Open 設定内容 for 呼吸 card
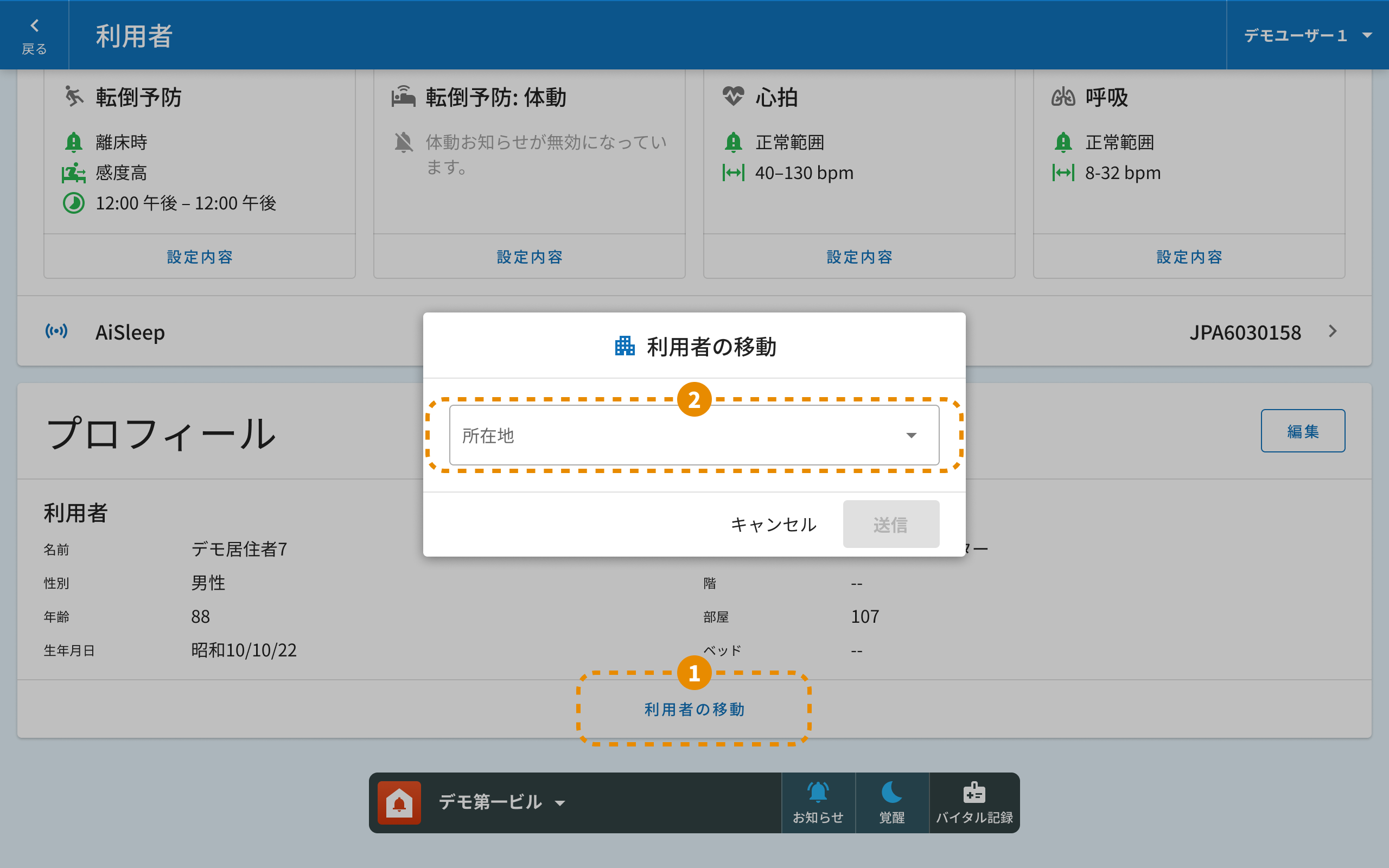The height and width of the screenshot is (868, 1389). tap(1189, 257)
